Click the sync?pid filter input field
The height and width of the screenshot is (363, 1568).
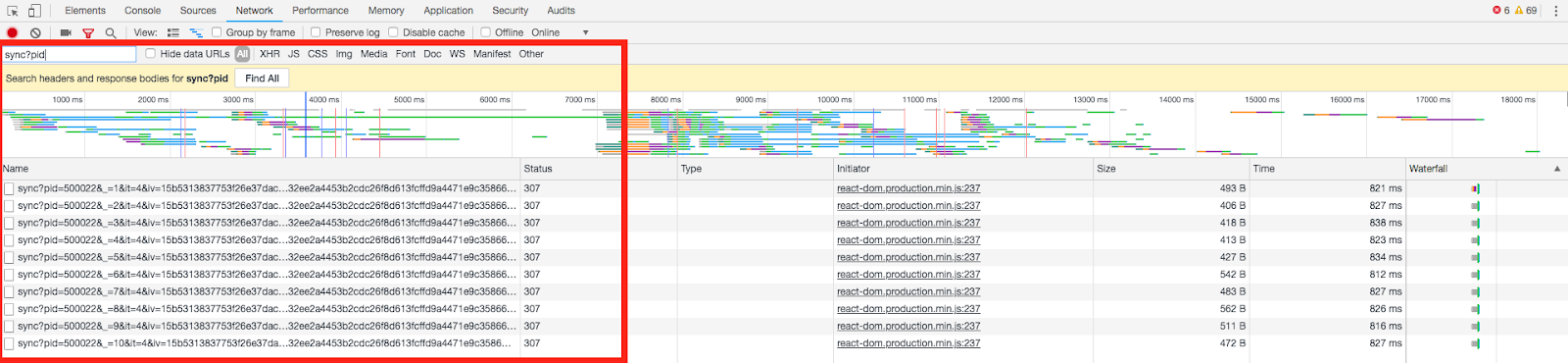(69, 54)
